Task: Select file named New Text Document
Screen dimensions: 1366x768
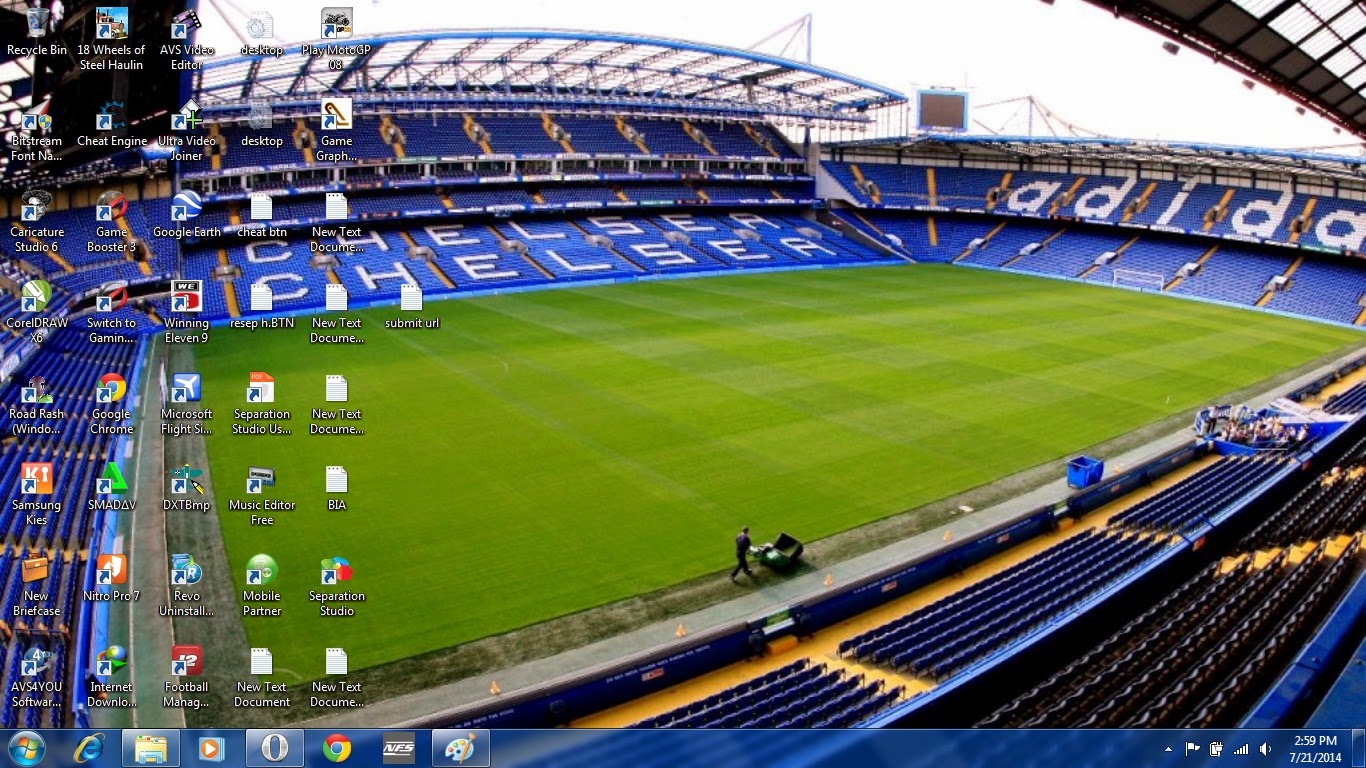Action: 262,676
